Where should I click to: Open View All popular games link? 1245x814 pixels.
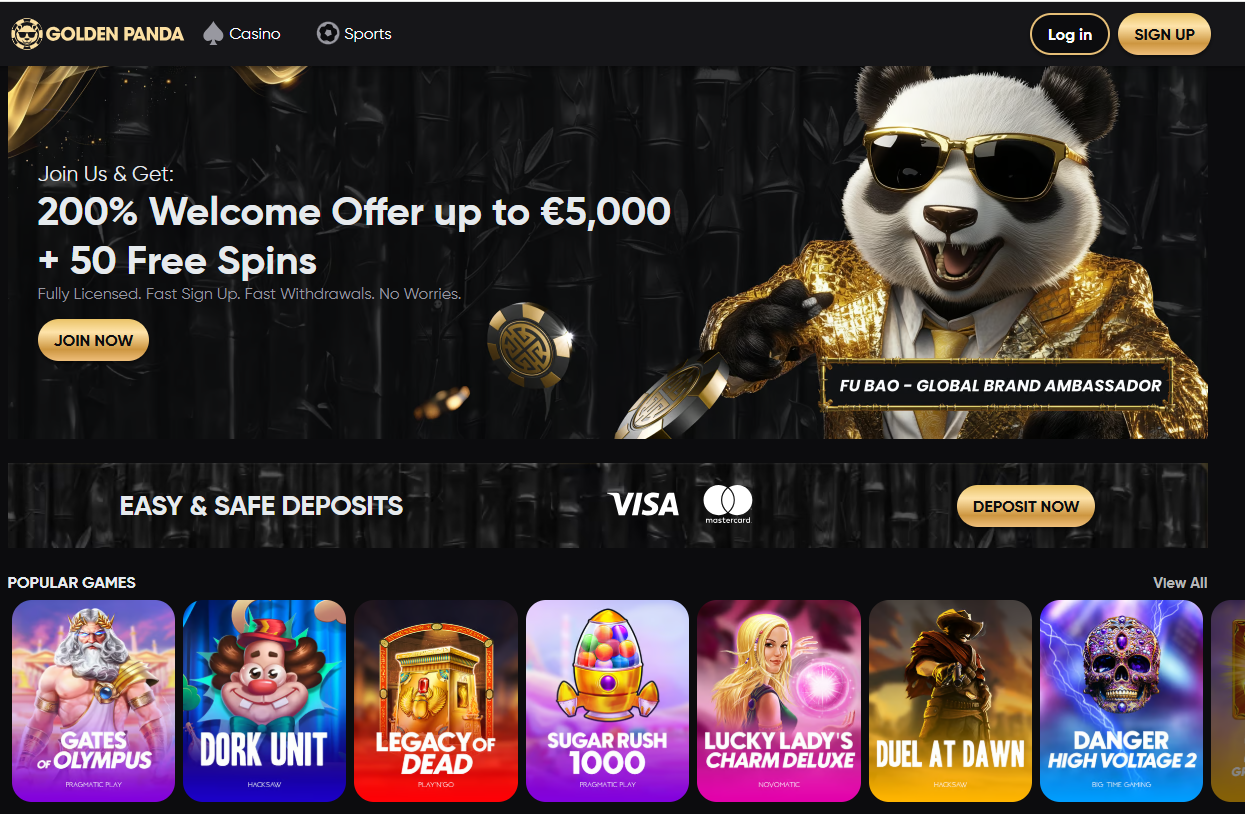point(1180,582)
